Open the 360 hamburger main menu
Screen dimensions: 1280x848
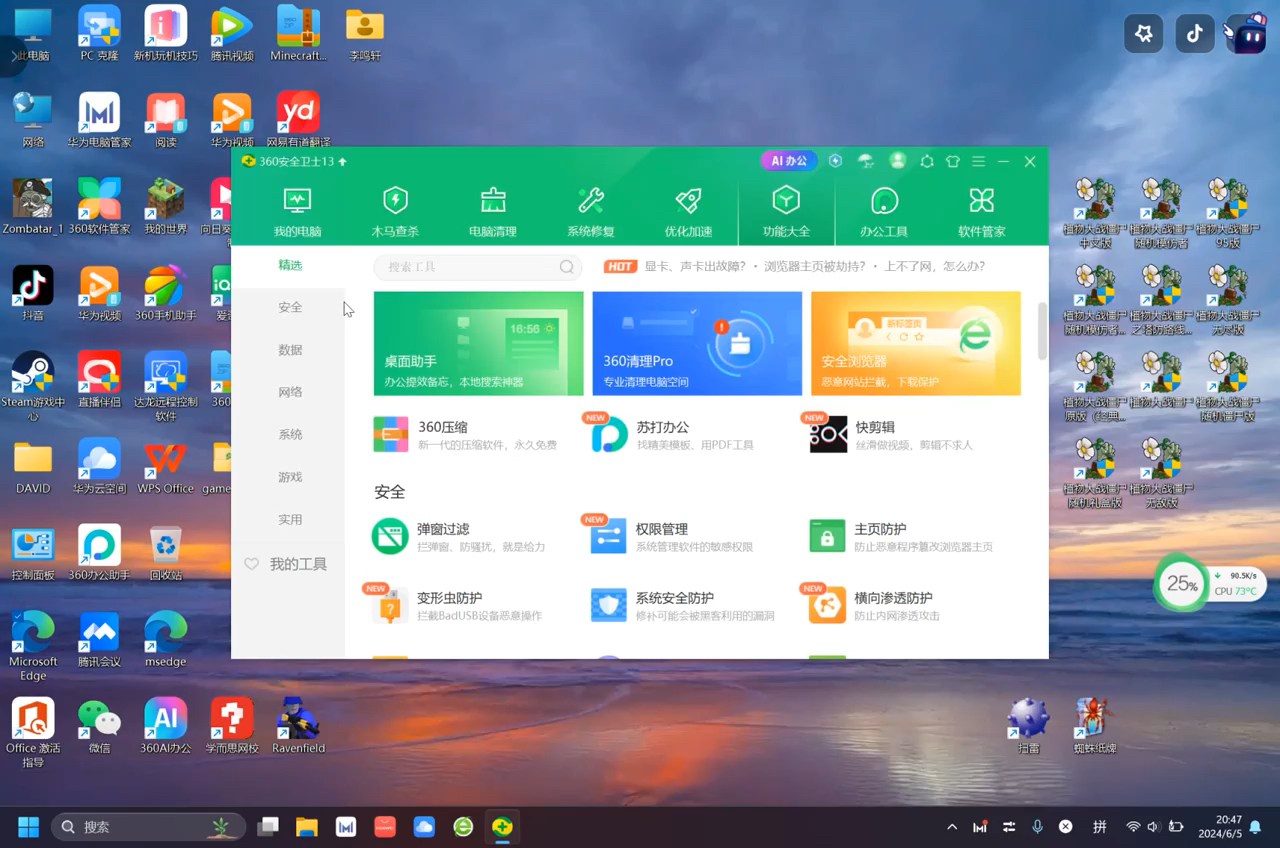coord(978,161)
